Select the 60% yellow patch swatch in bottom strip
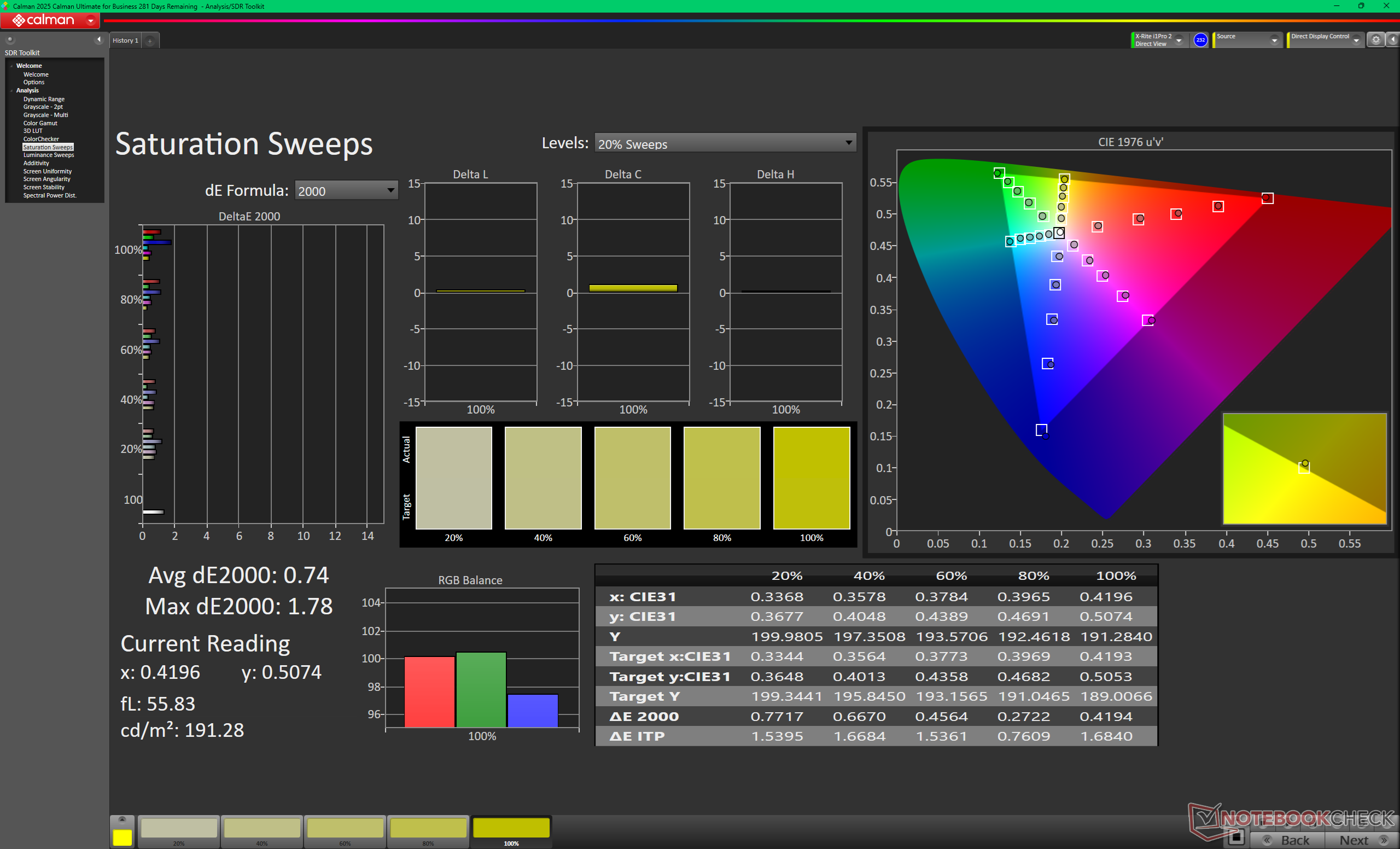 click(x=345, y=829)
